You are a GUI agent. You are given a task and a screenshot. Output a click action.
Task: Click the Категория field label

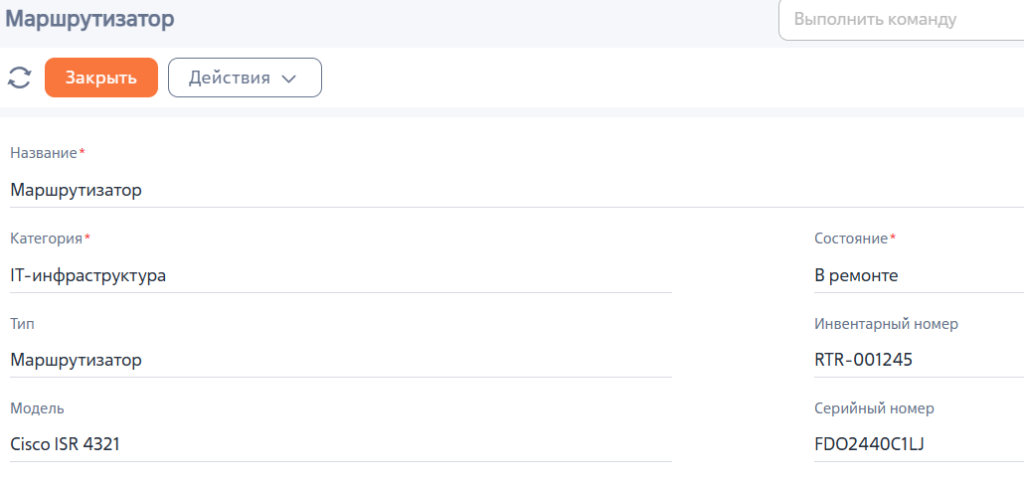click(x=46, y=239)
